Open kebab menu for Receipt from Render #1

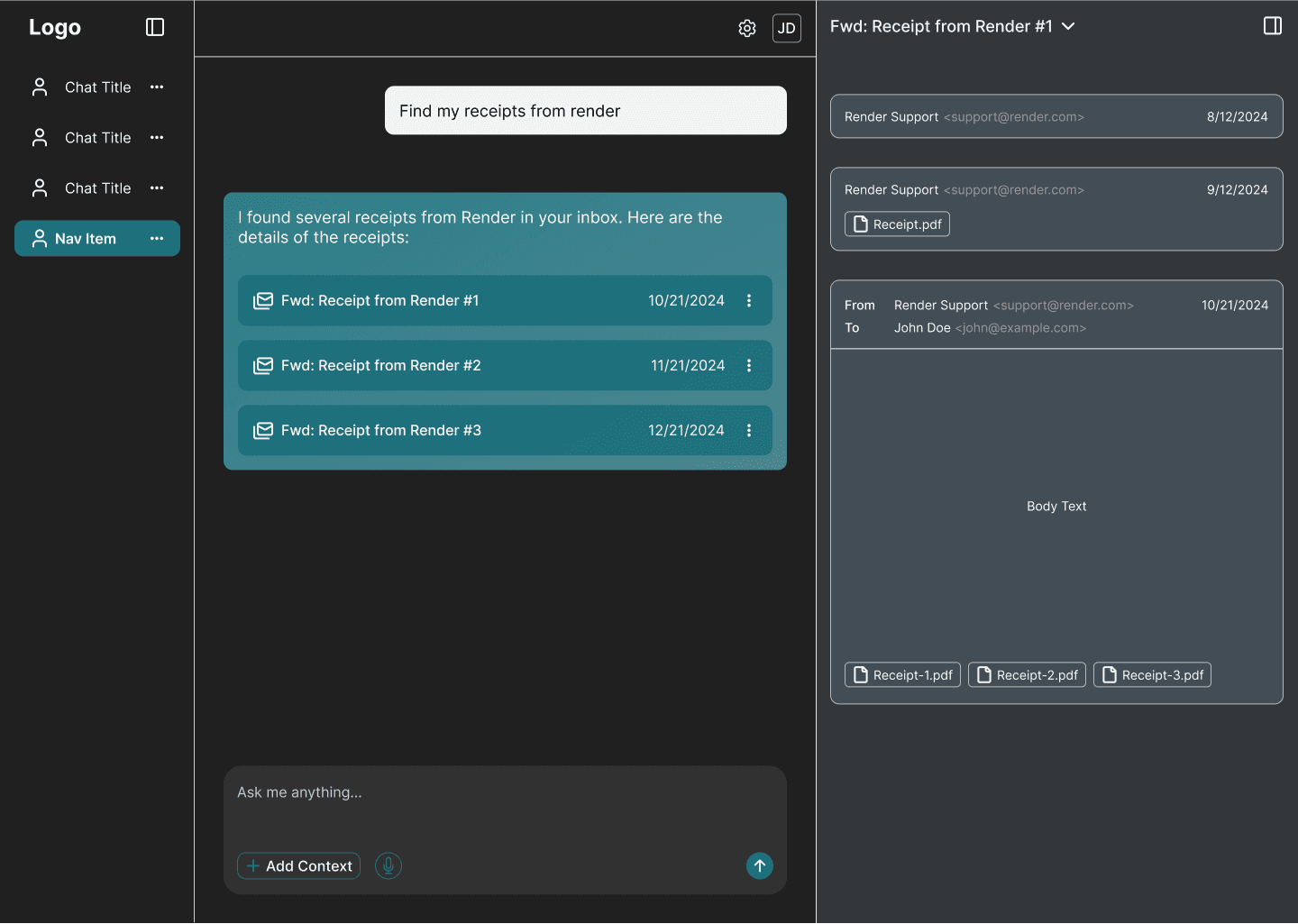point(749,301)
